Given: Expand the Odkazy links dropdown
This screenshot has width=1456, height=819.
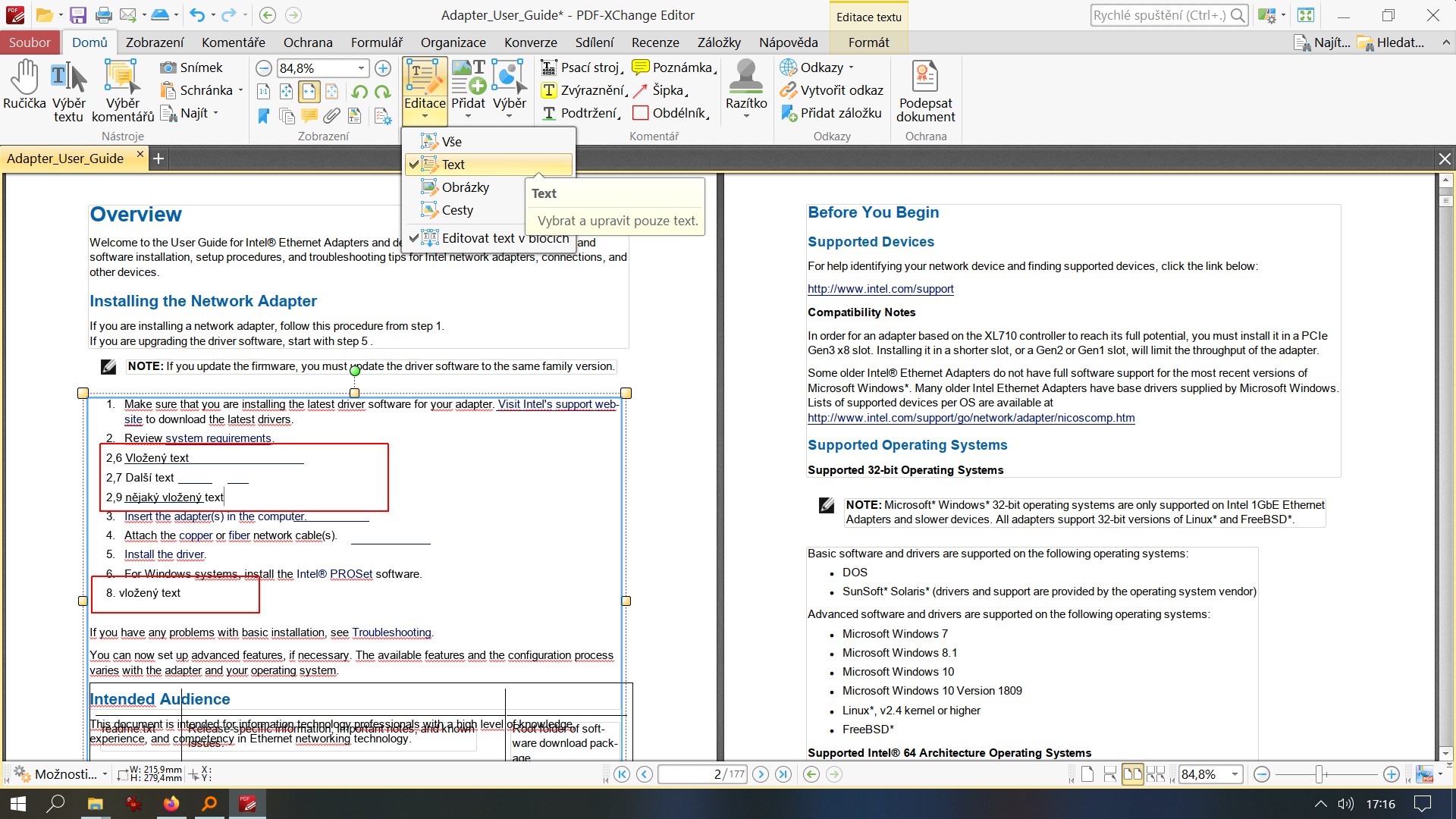Looking at the screenshot, I should click(x=851, y=67).
